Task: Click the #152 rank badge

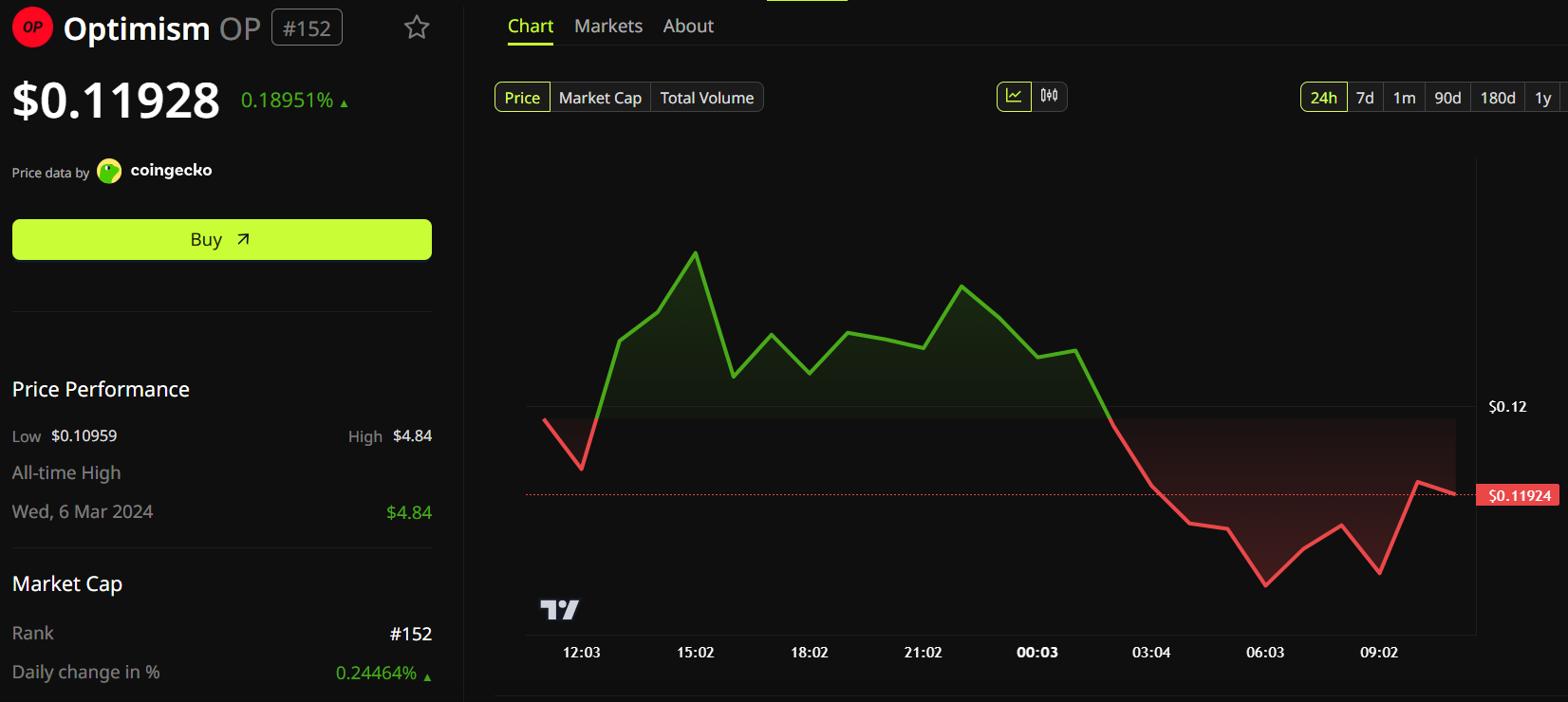Action: point(307,28)
